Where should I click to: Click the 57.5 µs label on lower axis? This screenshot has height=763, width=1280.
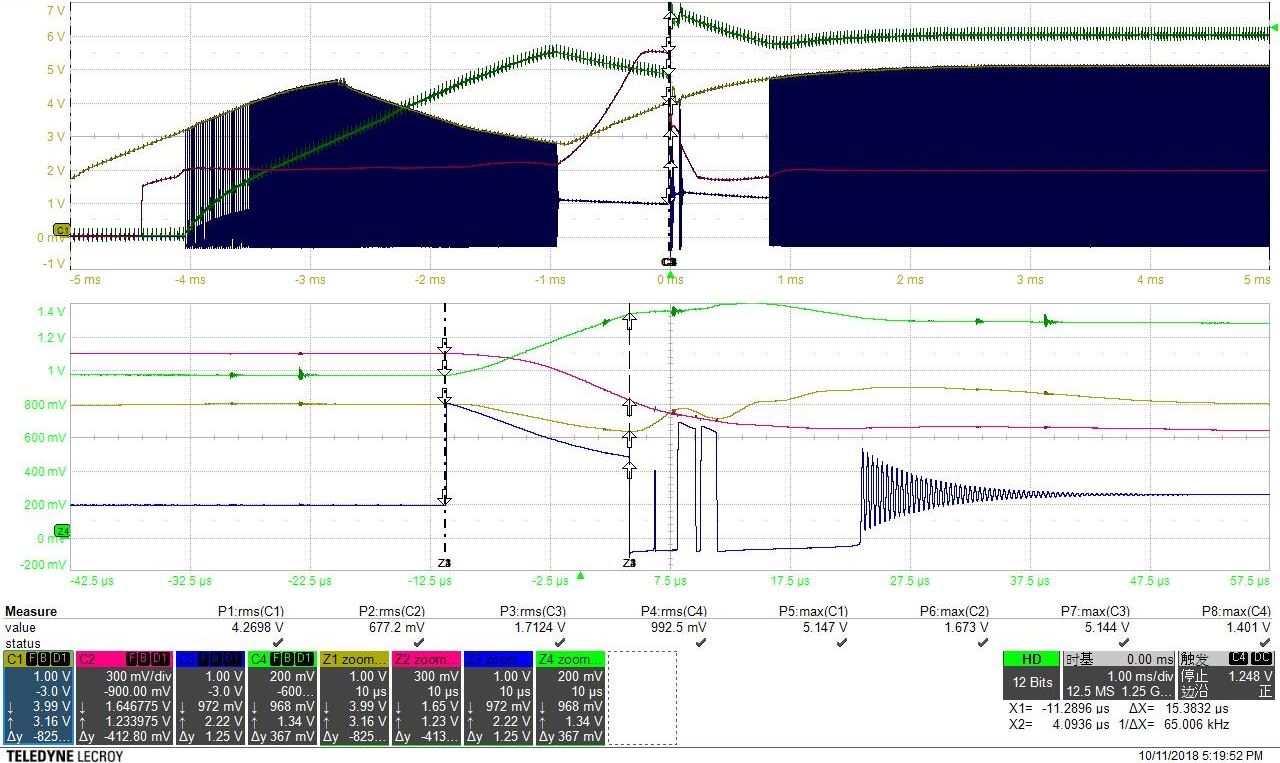1249,580
